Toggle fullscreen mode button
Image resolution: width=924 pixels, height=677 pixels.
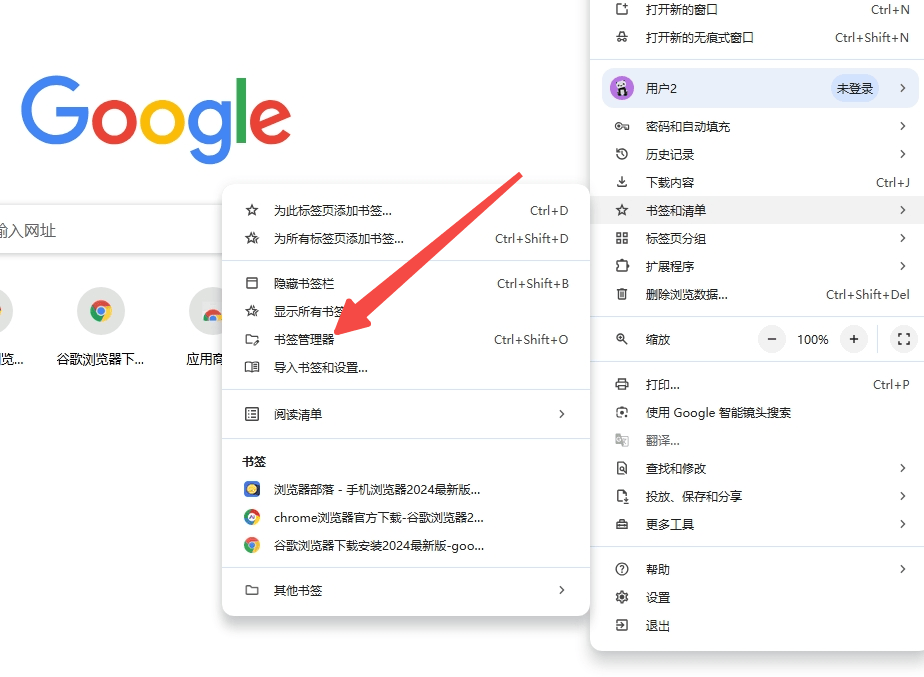click(x=903, y=339)
